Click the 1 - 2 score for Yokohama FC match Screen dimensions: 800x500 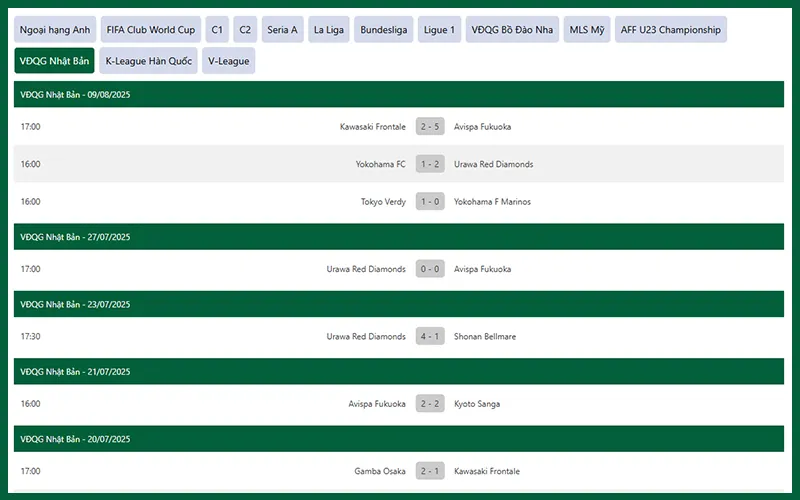430,164
